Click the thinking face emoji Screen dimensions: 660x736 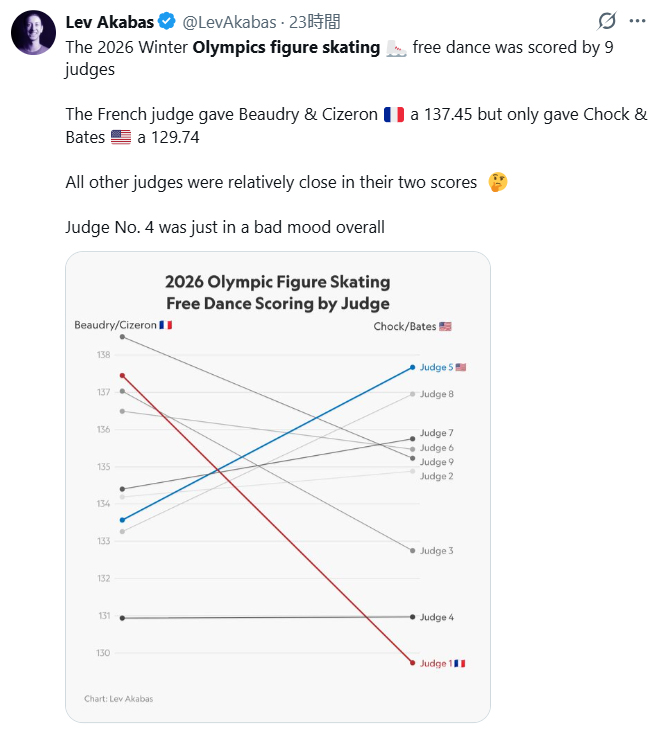pos(498,182)
